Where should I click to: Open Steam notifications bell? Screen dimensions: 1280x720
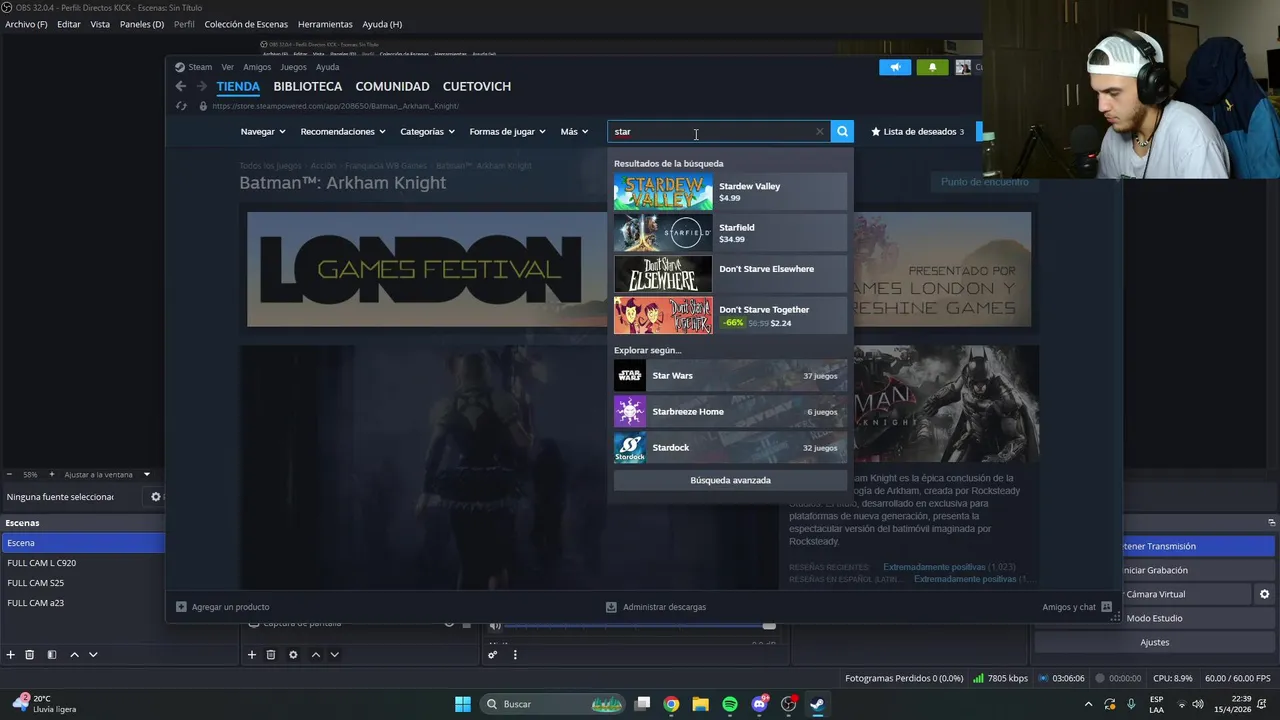point(932,67)
